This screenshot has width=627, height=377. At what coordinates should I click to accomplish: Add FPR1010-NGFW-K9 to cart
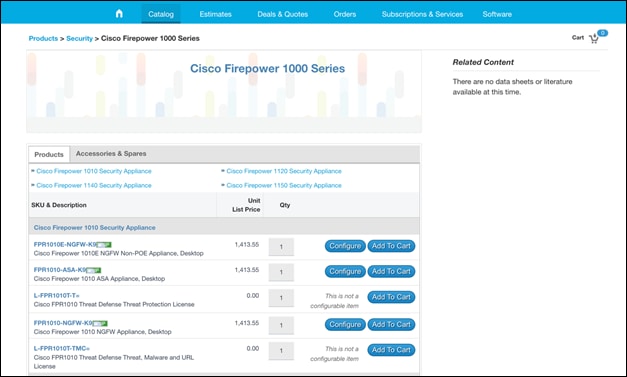pos(391,324)
